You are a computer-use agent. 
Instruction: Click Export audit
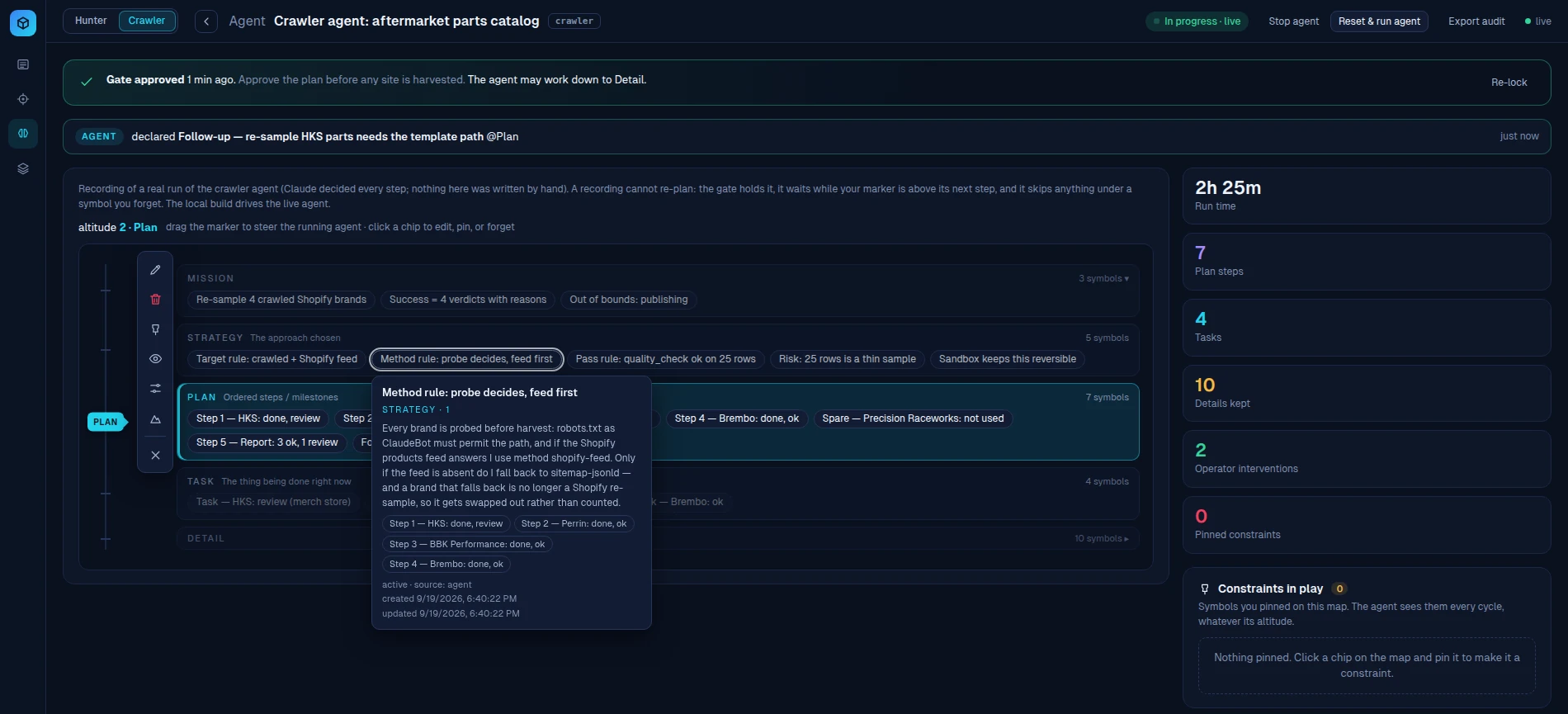(x=1476, y=21)
